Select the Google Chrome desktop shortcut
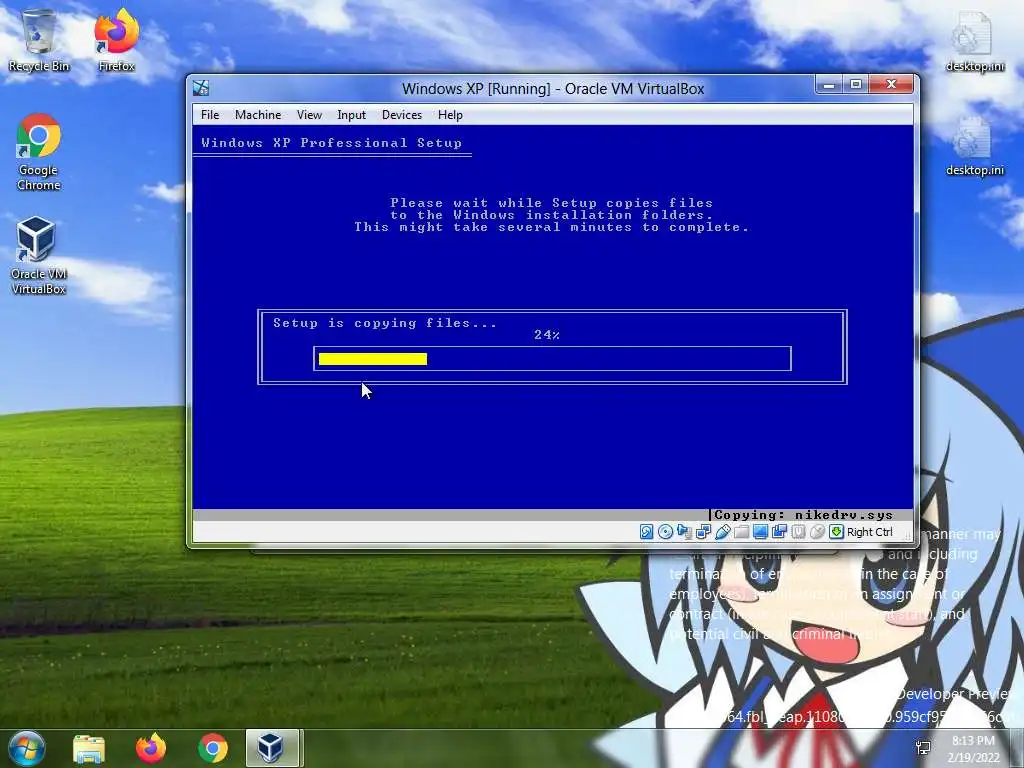 point(39,153)
